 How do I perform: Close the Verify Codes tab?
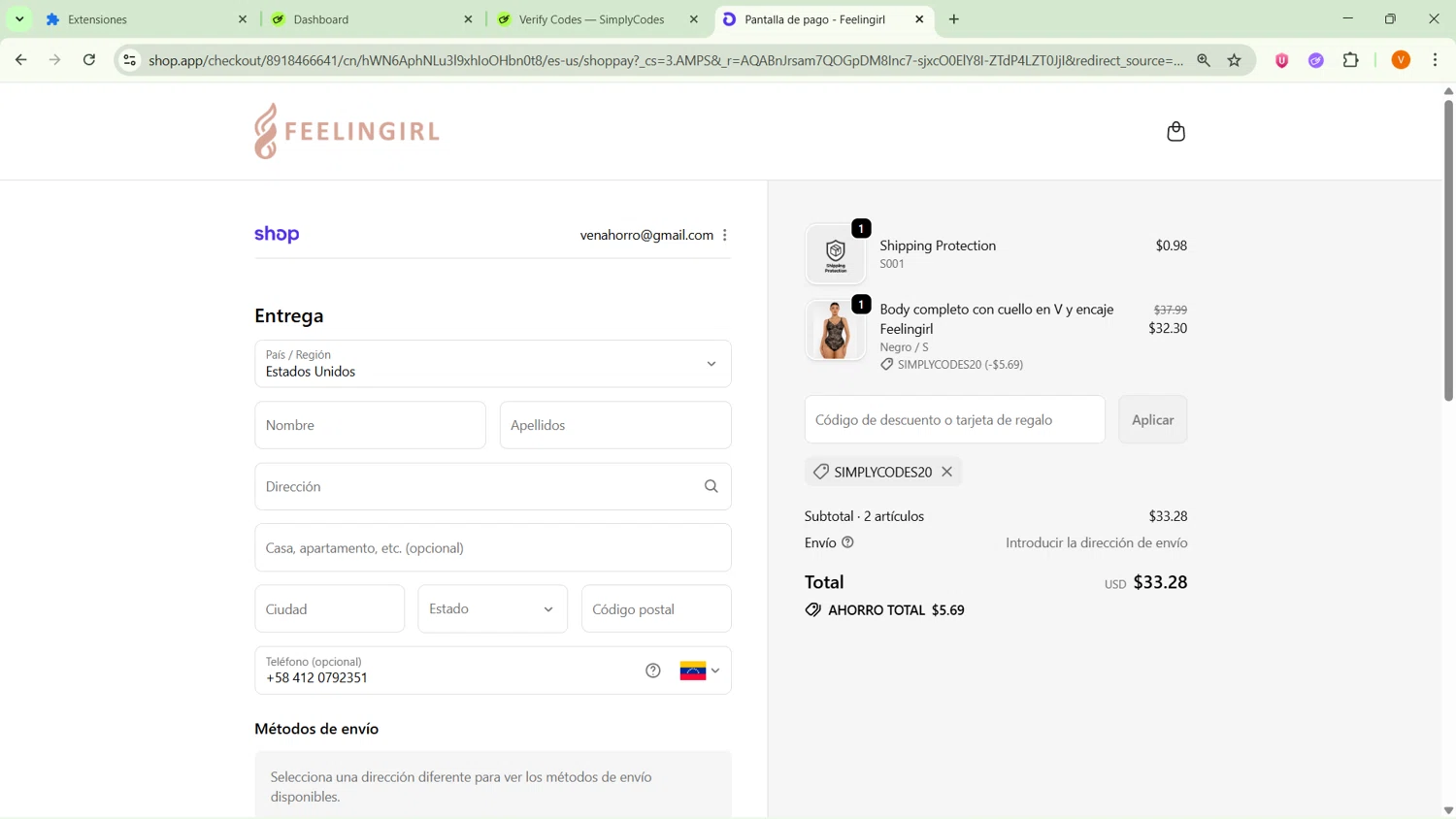click(694, 19)
